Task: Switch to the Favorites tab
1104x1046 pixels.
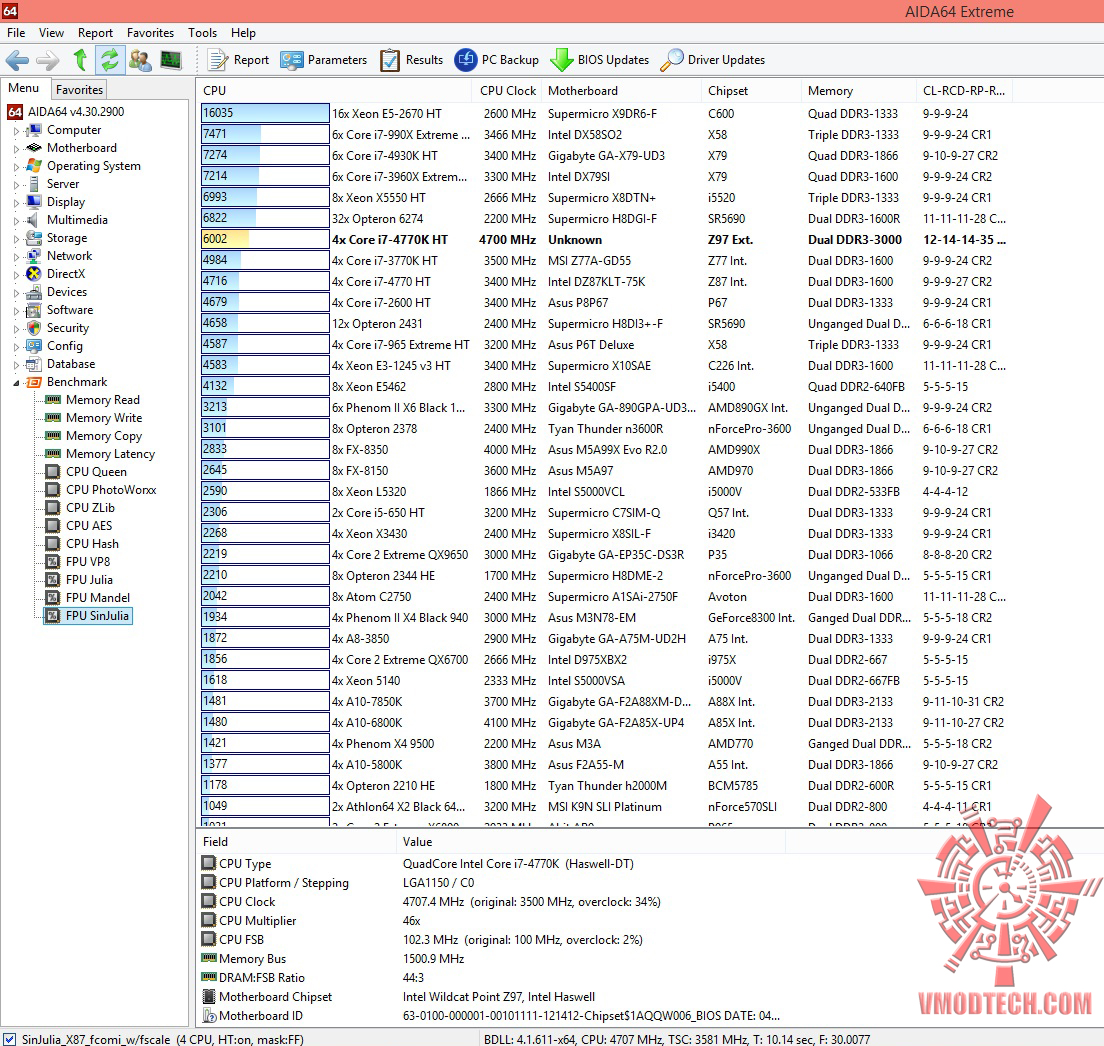Action: click(79, 89)
